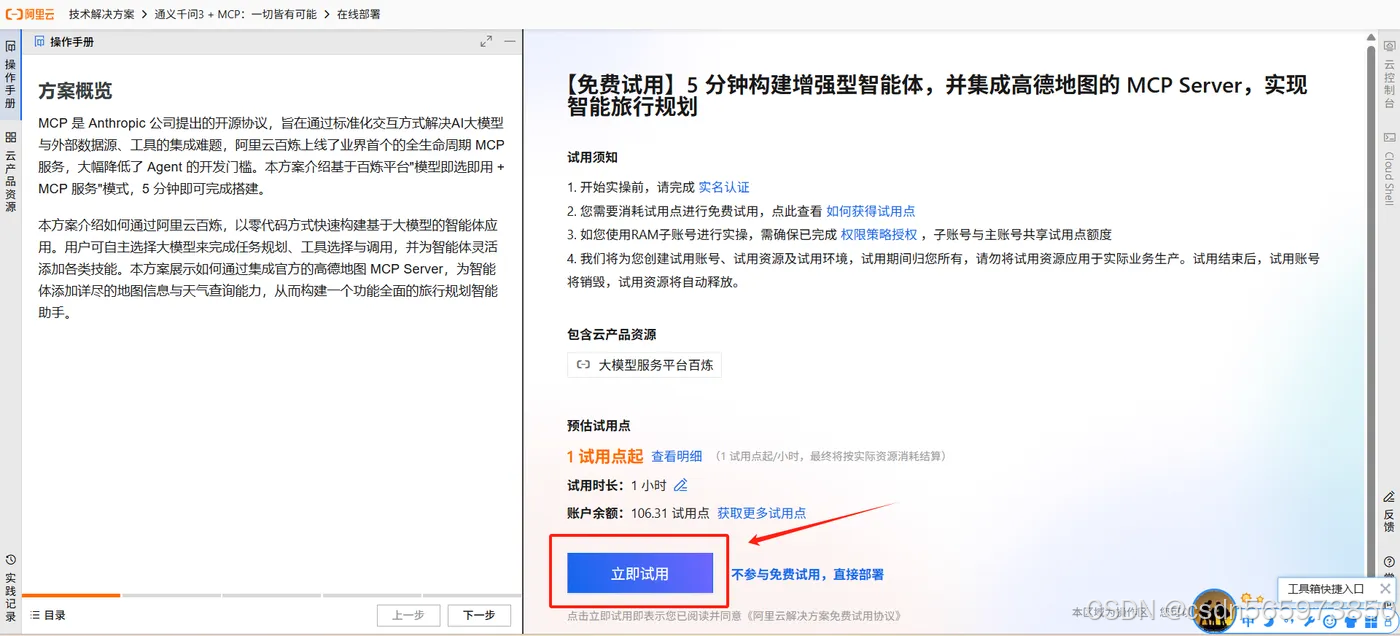This screenshot has width=1400, height=636.
Task: Toggle the 中 Chinese input mode
Action: [1248, 622]
